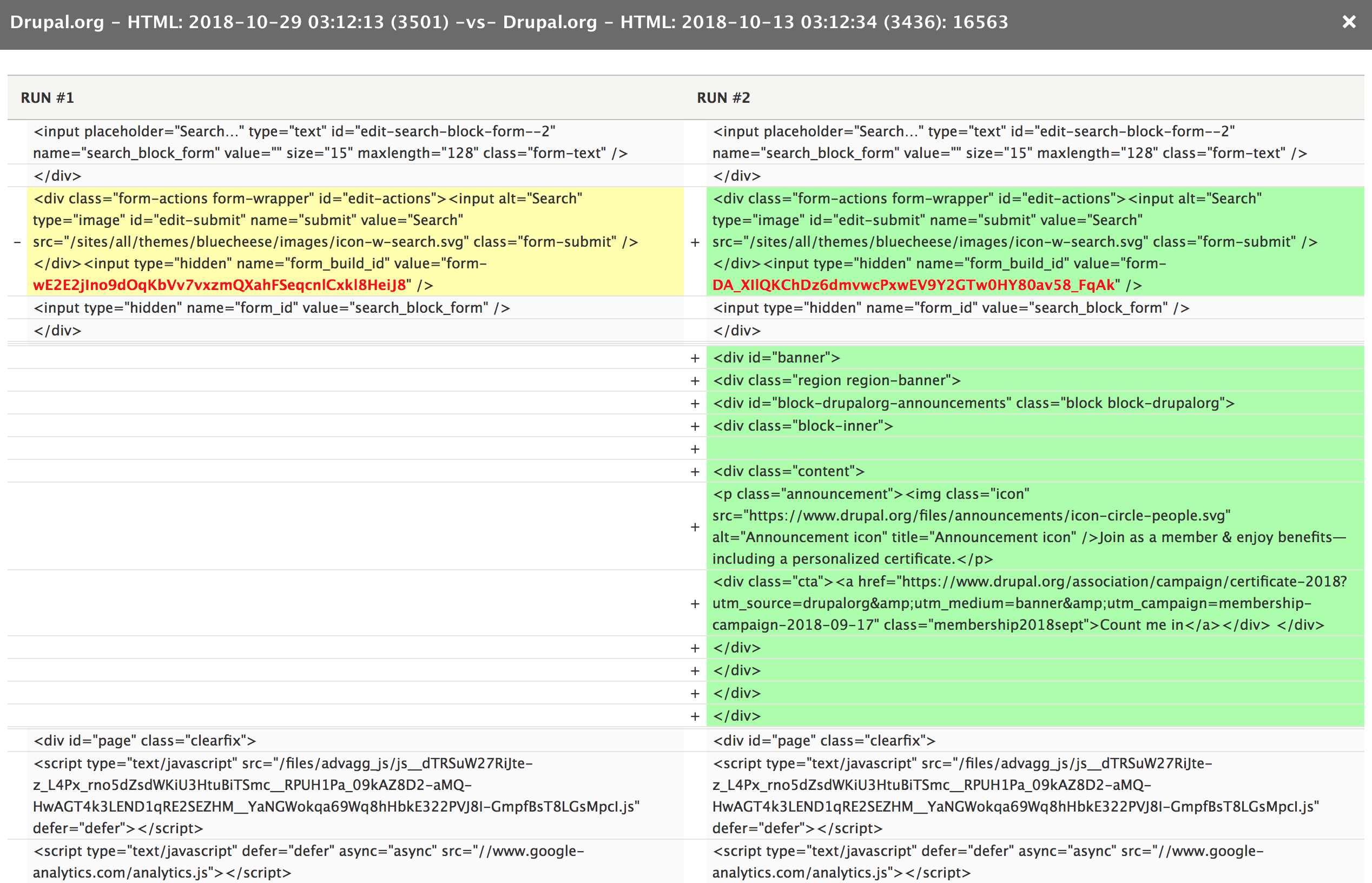Select the advagg_js script line in RUN #1
The height and width of the screenshot is (883, 1372).
355,796
